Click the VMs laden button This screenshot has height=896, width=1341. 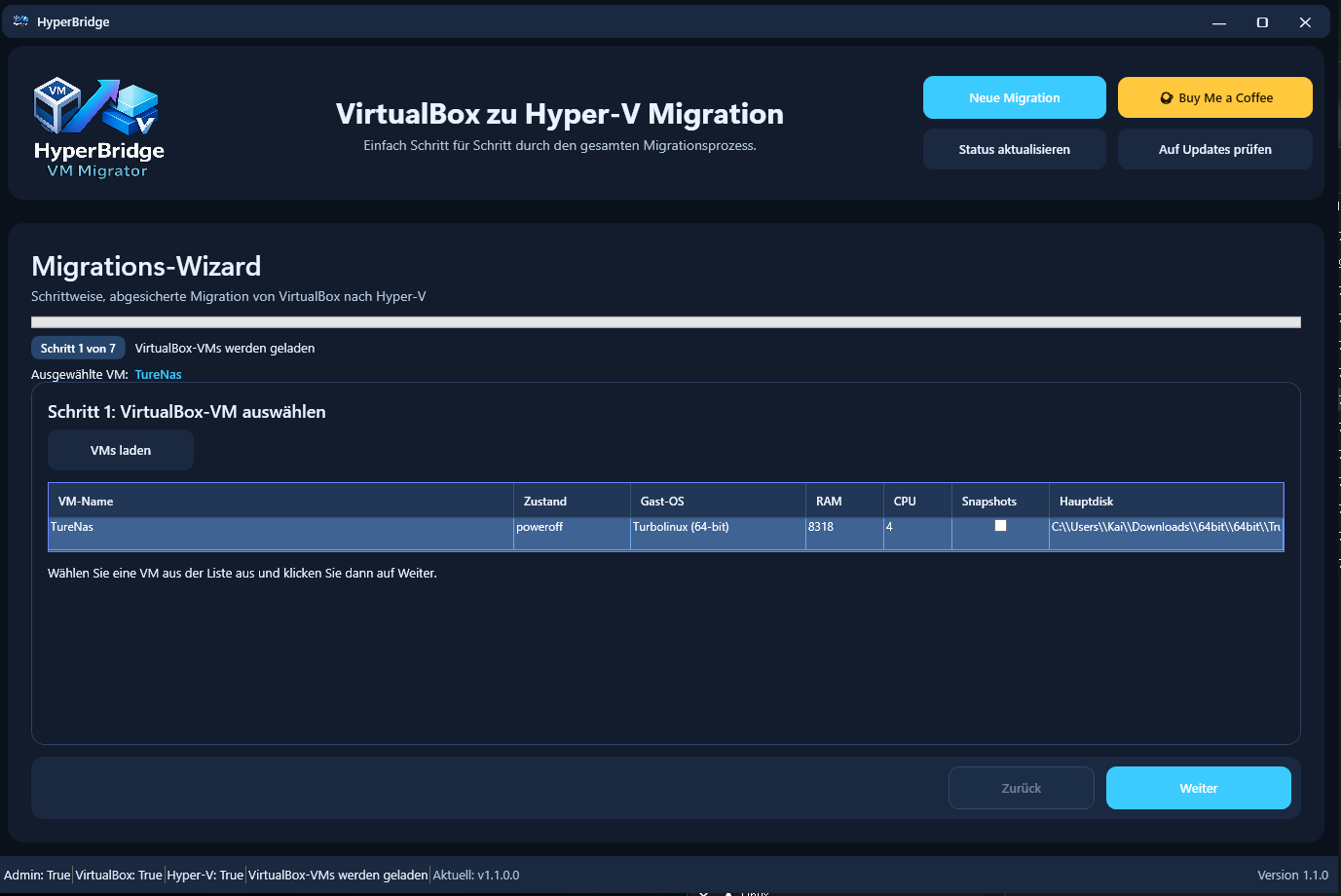point(120,449)
